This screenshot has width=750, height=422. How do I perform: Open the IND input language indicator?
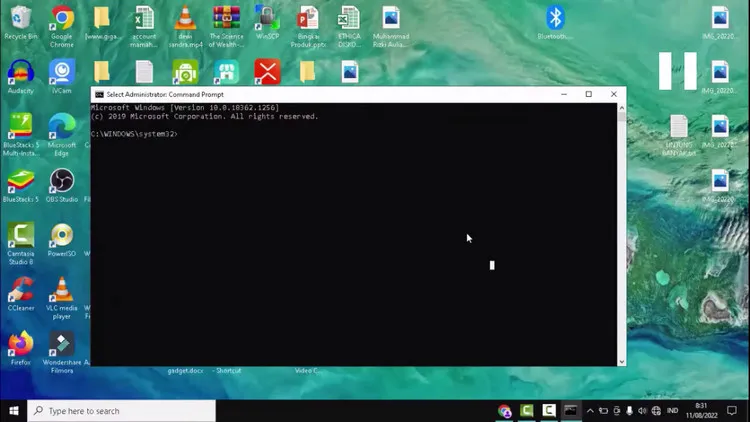pos(673,411)
